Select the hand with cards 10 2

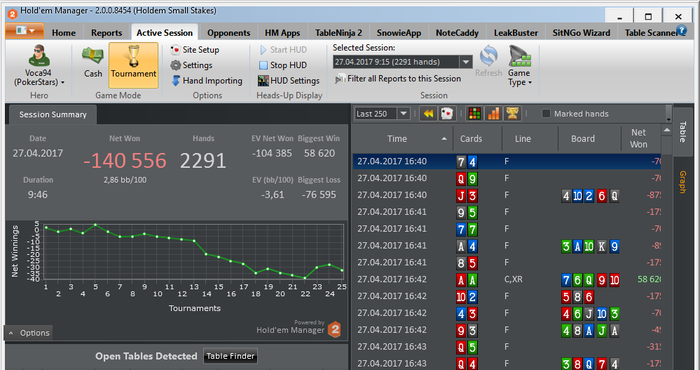tap(507, 296)
